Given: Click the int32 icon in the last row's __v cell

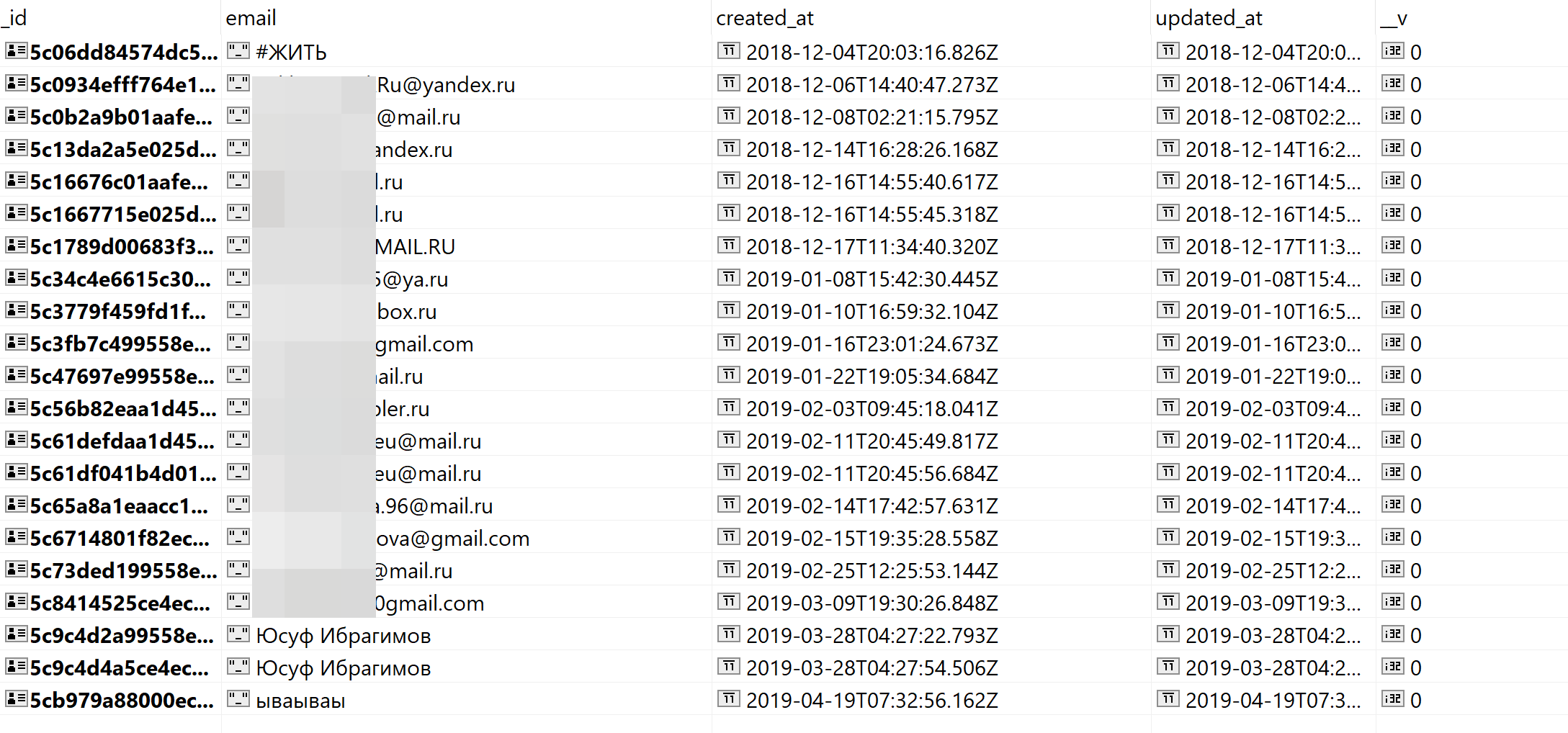Looking at the screenshot, I should (x=1394, y=698).
